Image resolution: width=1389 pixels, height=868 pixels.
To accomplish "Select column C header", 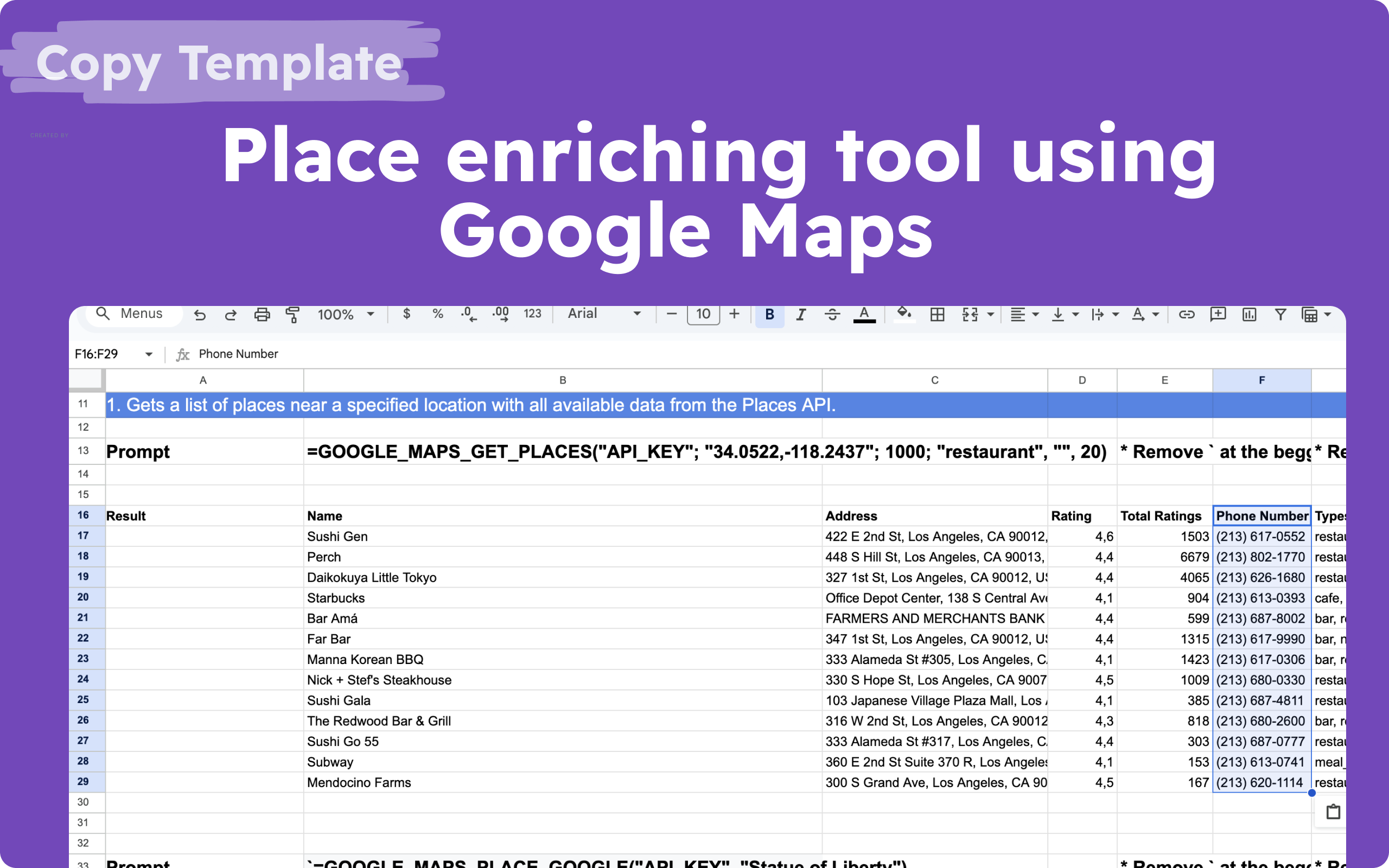I will click(x=934, y=380).
